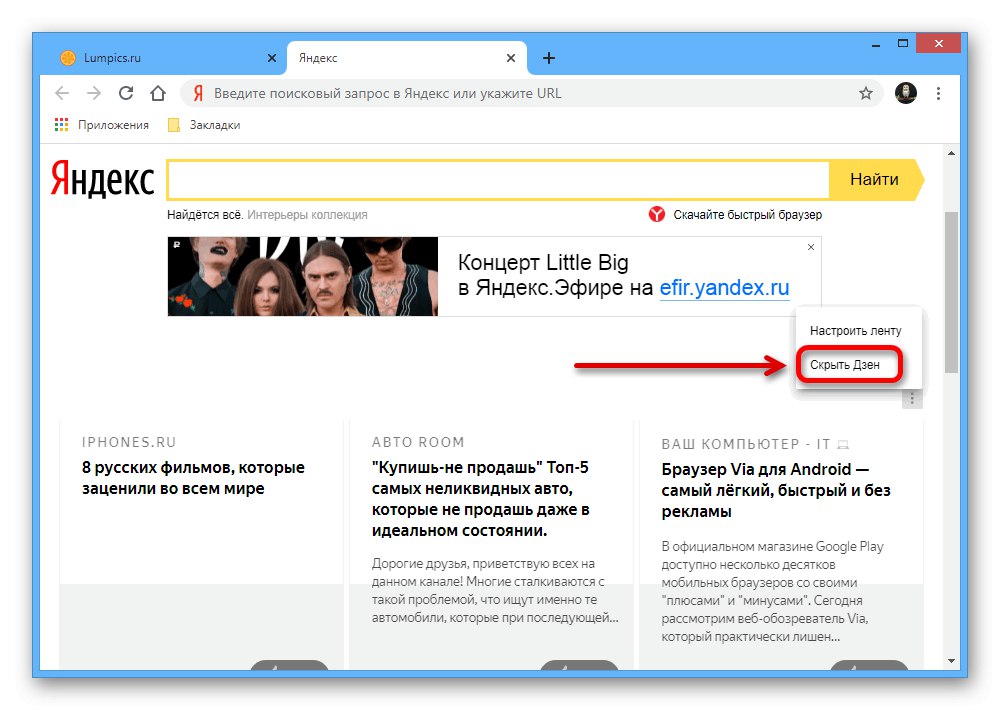Click text starting В официальном магазине Google Play

(772, 591)
